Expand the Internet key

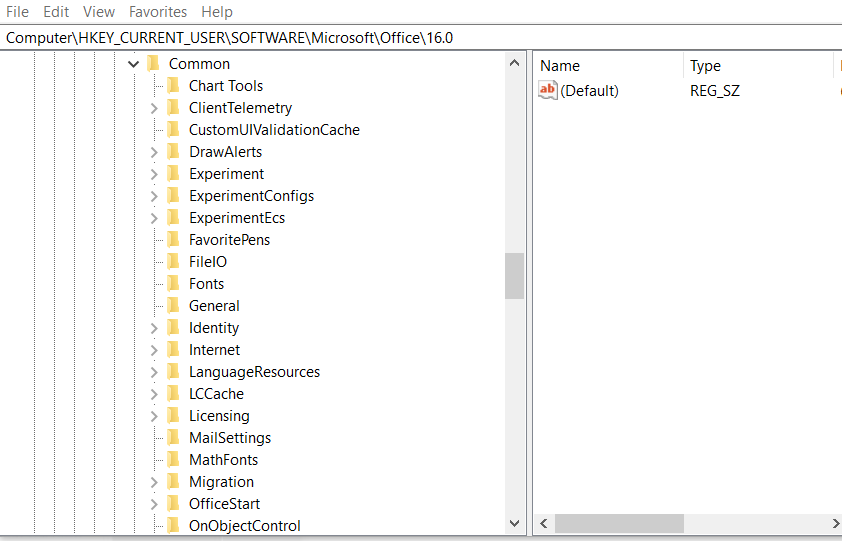(154, 350)
